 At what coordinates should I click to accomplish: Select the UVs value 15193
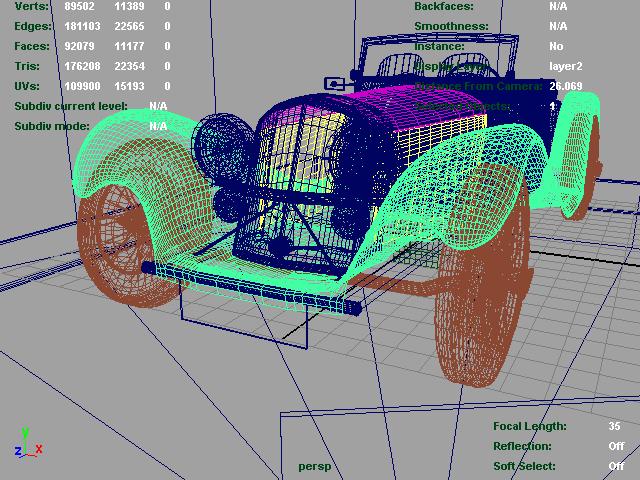point(129,86)
